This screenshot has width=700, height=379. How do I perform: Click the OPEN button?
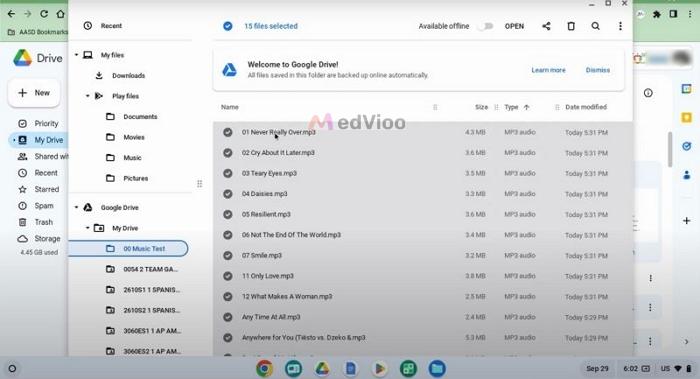pos(514,26)
